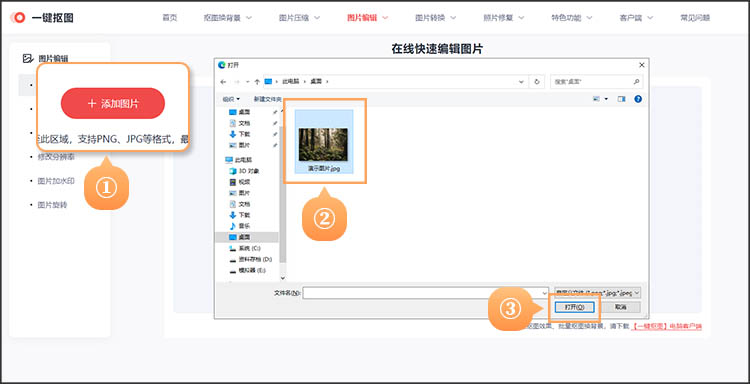Open the 客户端 navigation menu
The width and height of the screenshot is (750, 384).
[636, 18]
